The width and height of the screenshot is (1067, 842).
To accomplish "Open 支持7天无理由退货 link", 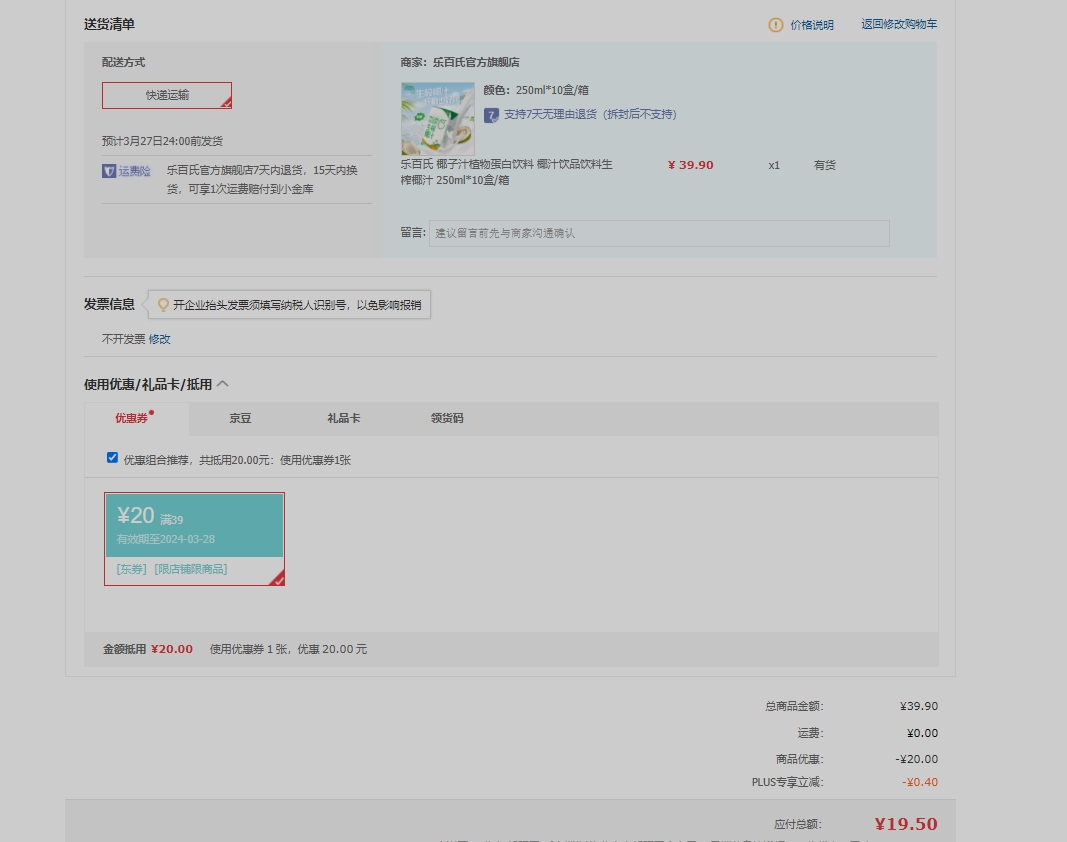I will pos(590,114).
